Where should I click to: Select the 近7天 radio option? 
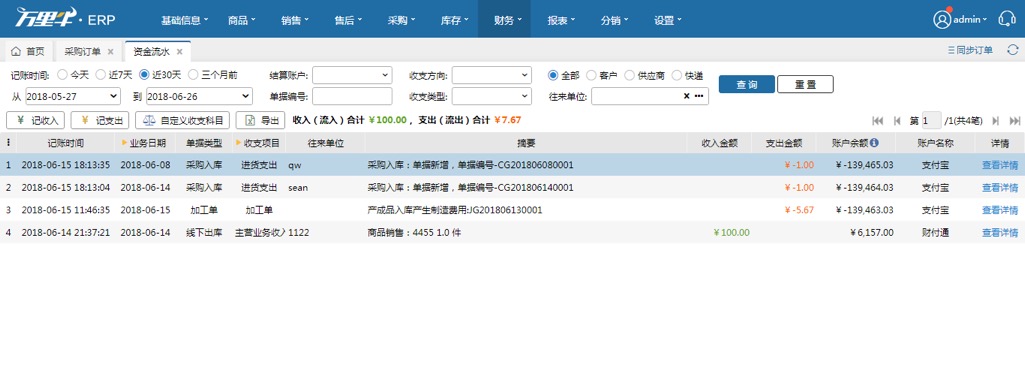pyautogui.click(x=100, y=75)
